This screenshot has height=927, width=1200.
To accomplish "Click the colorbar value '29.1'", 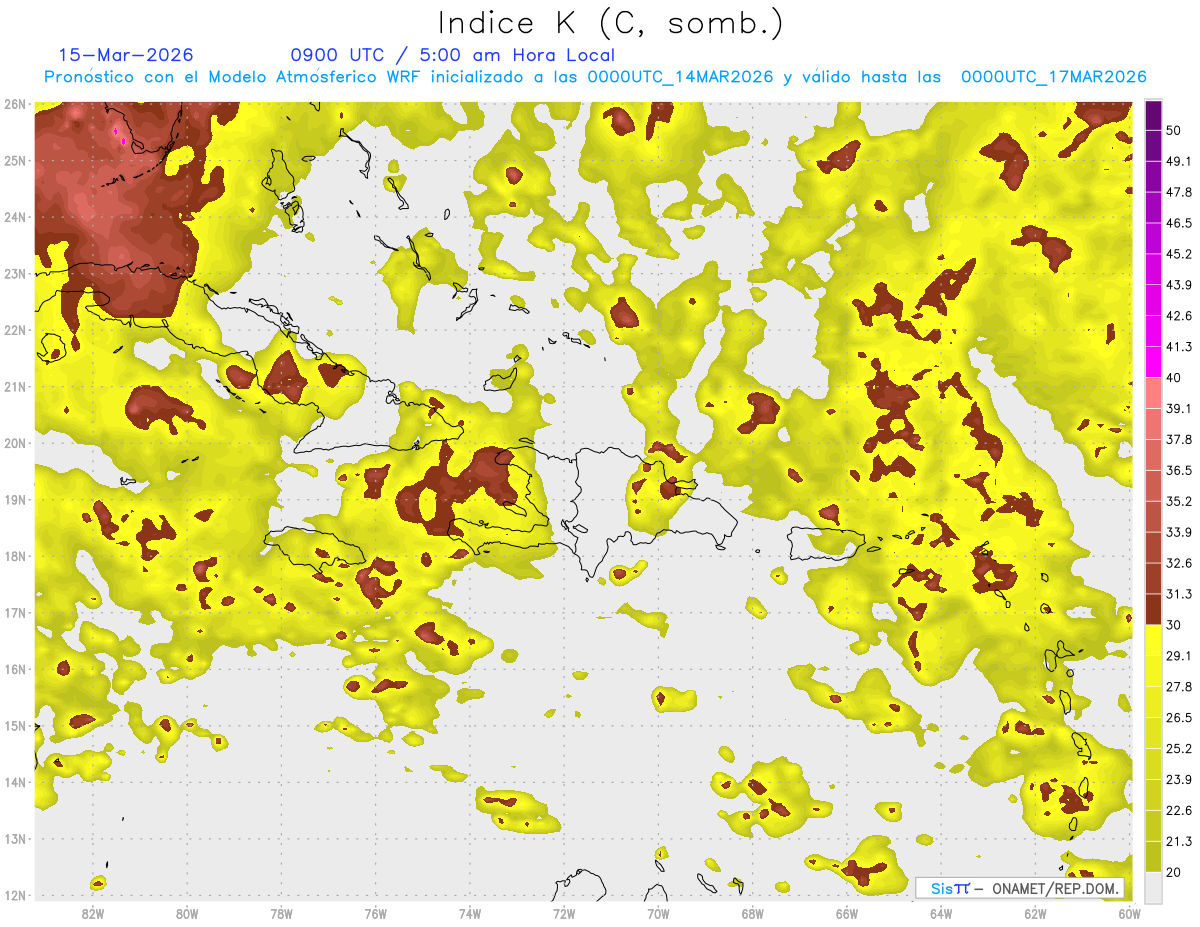I will (x=1179, y=655).
